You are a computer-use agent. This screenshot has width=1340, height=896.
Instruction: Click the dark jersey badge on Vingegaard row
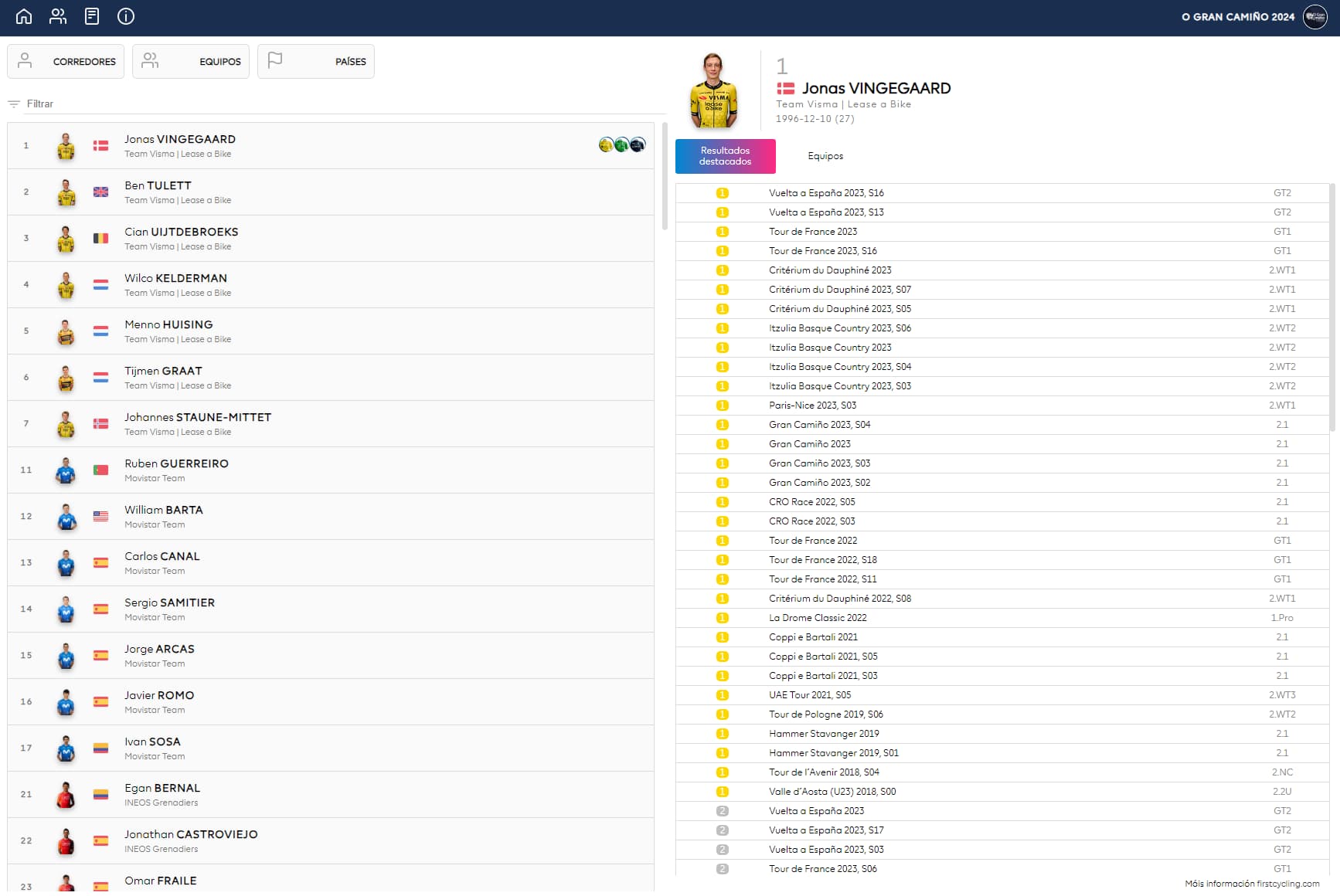638,144
